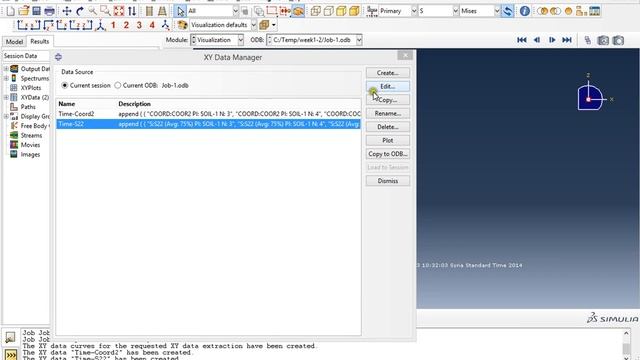640x360 pixels.
Task: Open the query information icon
Action: 525,11
